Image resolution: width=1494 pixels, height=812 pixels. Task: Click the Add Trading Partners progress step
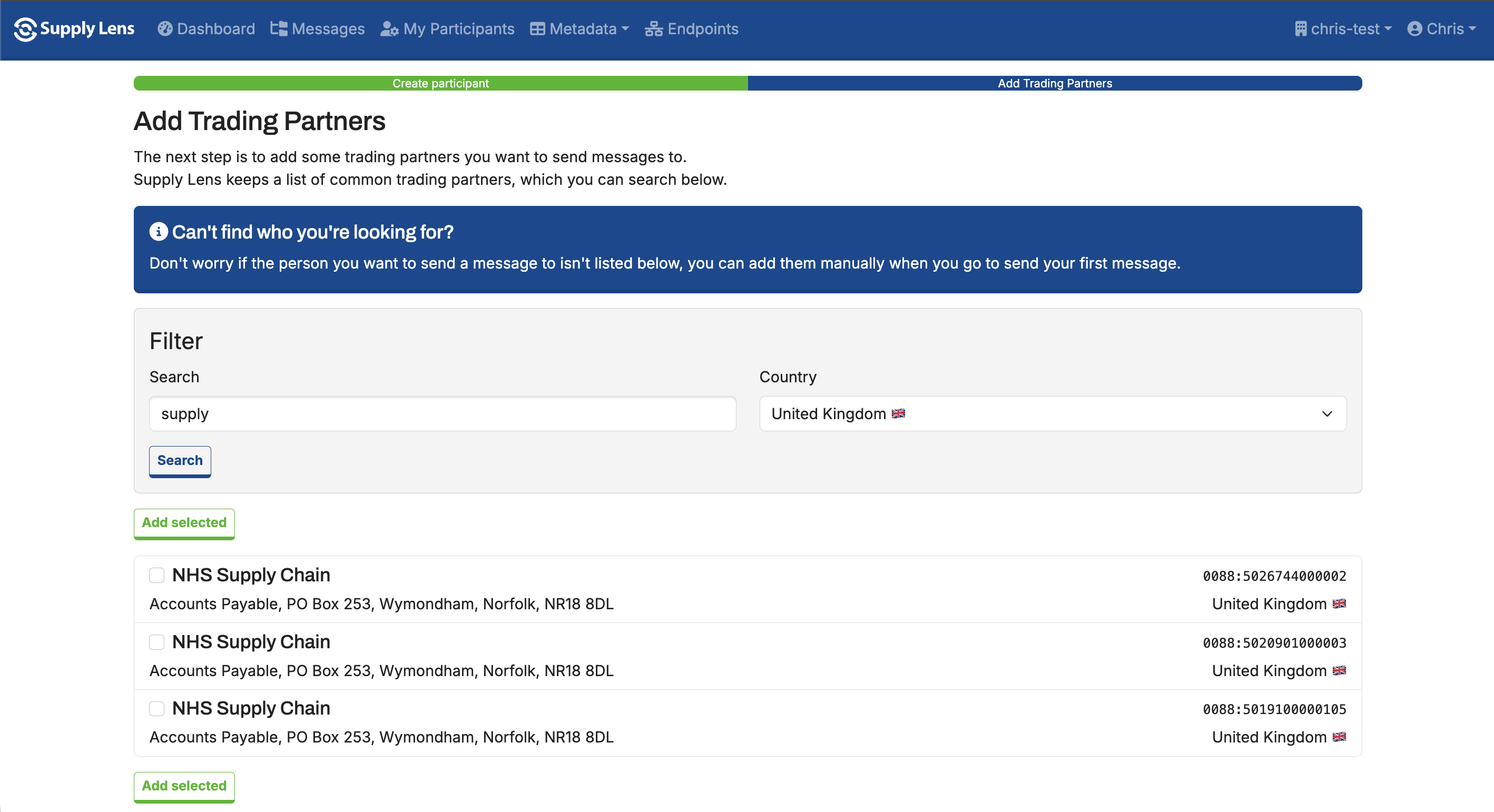[1055, 83]
